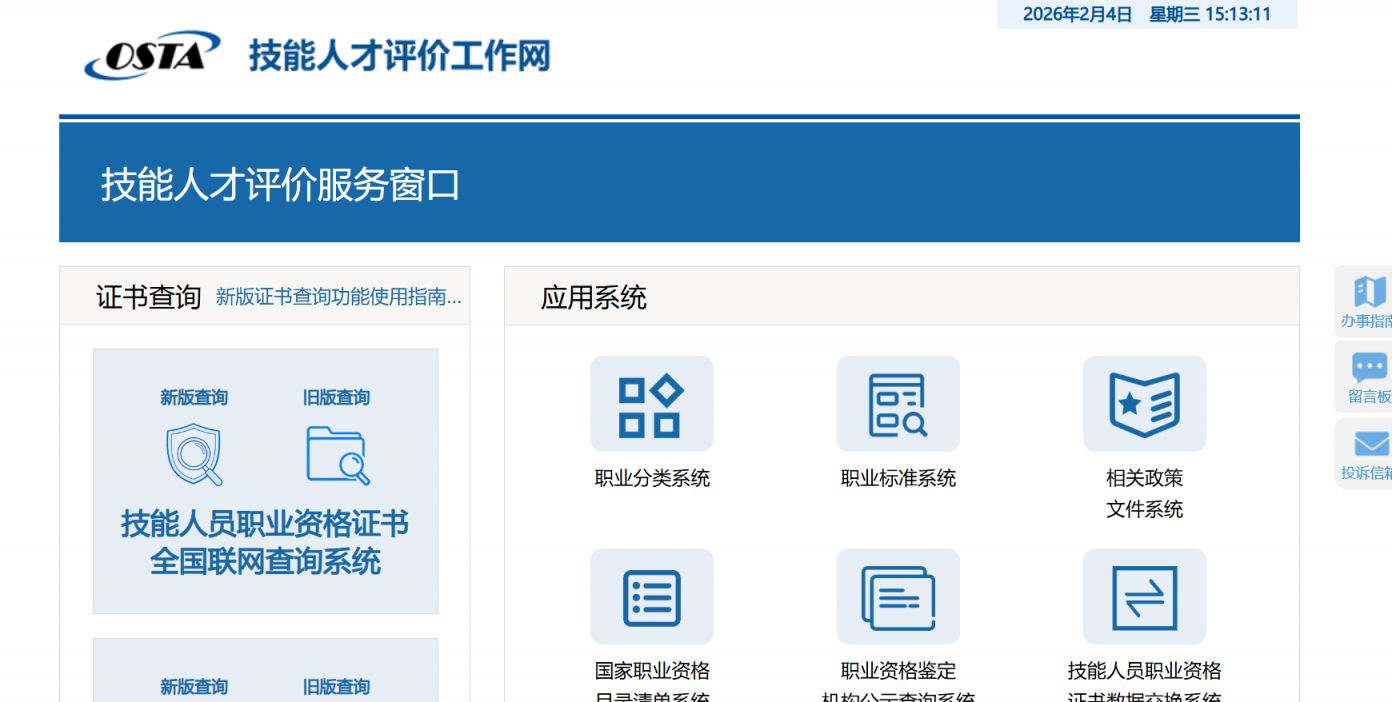Open the 相关政策文件系统 book star icon
The width and height of the screenshot is (1392, 702).
tap(1144, 404)
